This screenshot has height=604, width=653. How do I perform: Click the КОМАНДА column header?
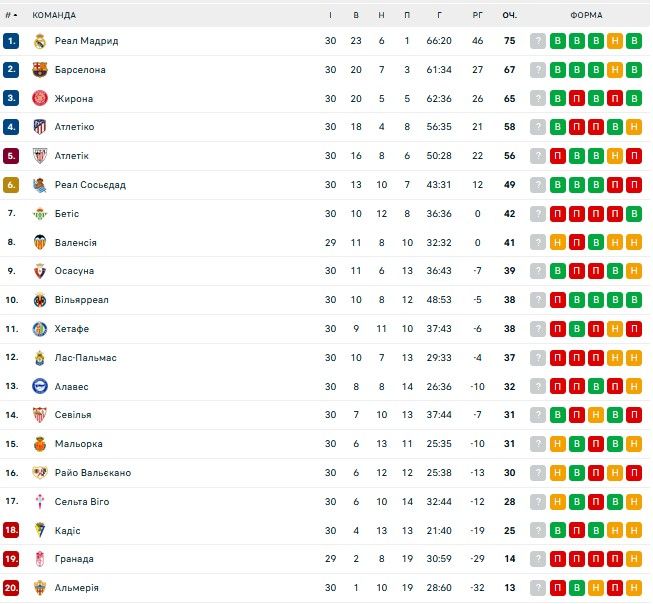[54, 16]
